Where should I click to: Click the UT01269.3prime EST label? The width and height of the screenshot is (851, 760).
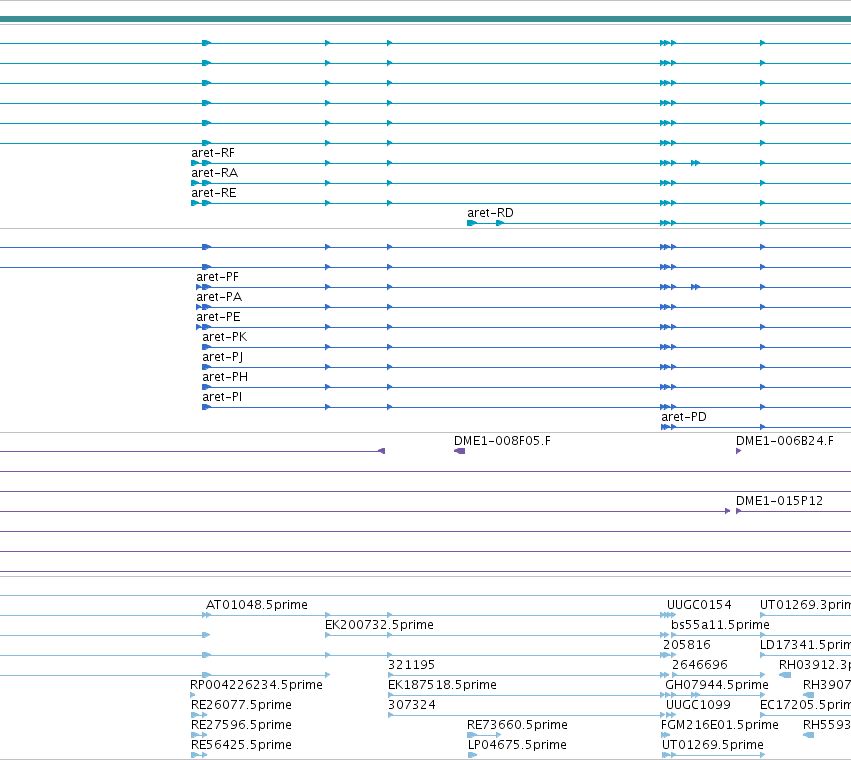tap(805, 605)
